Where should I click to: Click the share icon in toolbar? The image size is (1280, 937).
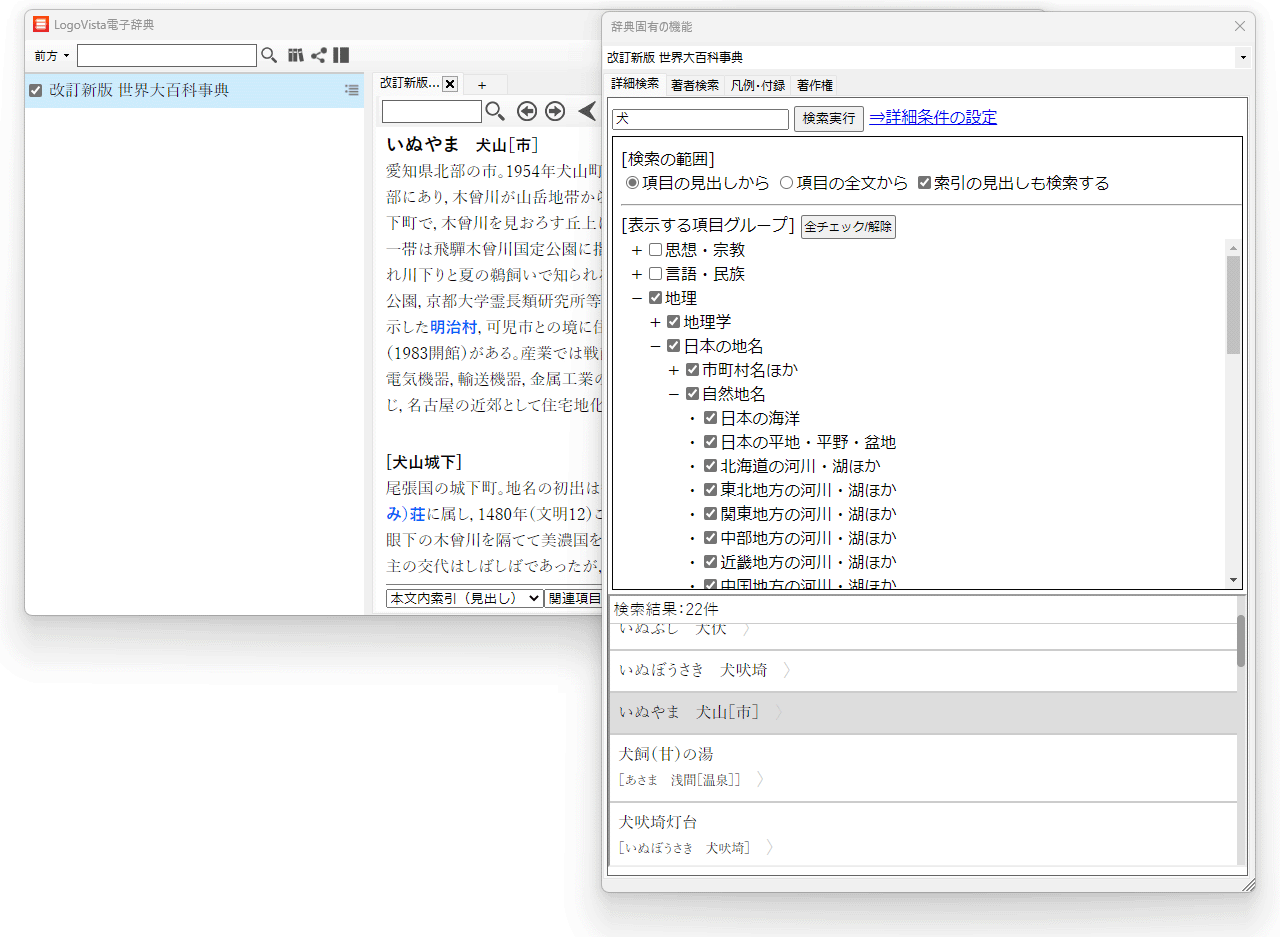coord(319,56)
